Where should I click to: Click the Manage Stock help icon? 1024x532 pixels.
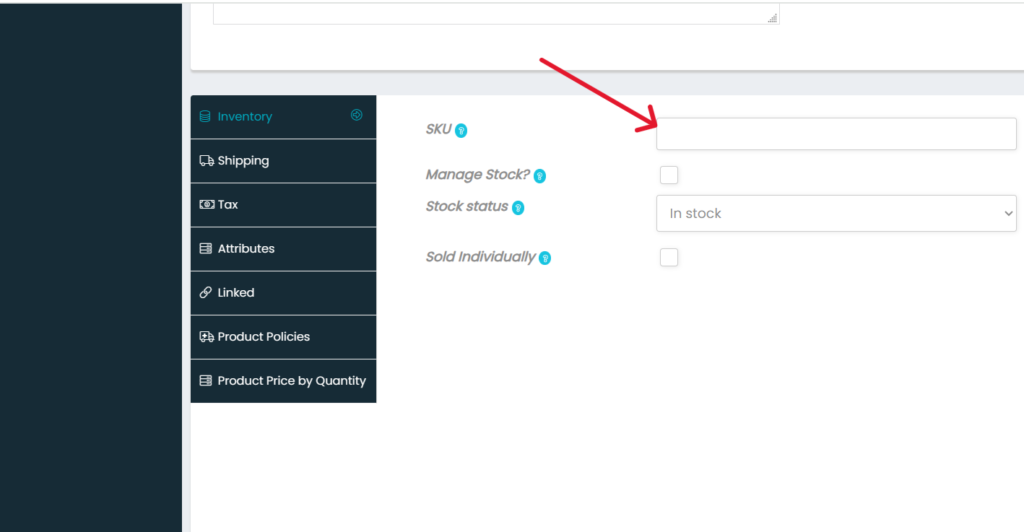pos(539,176)
